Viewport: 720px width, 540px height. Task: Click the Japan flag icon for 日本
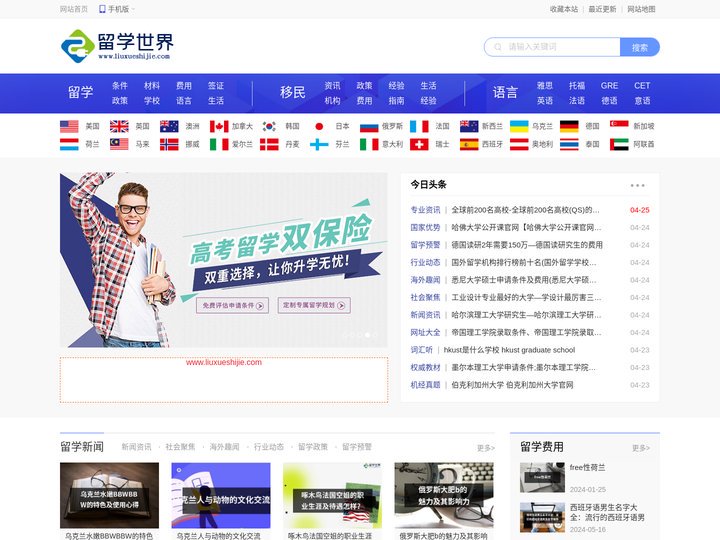pos(319,126)
